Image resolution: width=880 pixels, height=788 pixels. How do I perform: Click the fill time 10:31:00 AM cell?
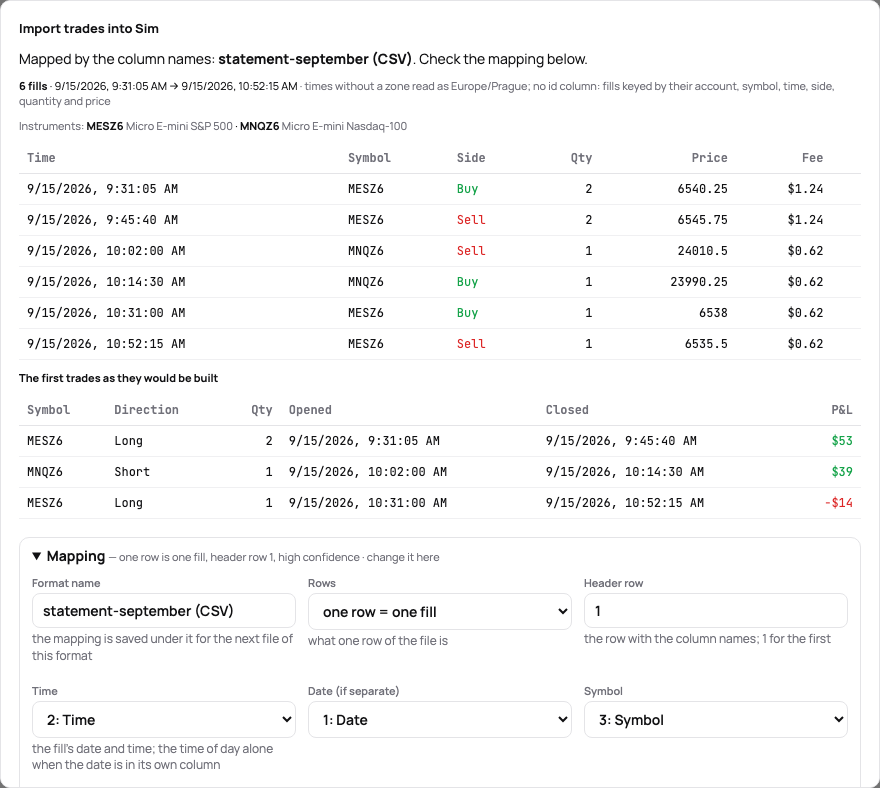[106, 313]
